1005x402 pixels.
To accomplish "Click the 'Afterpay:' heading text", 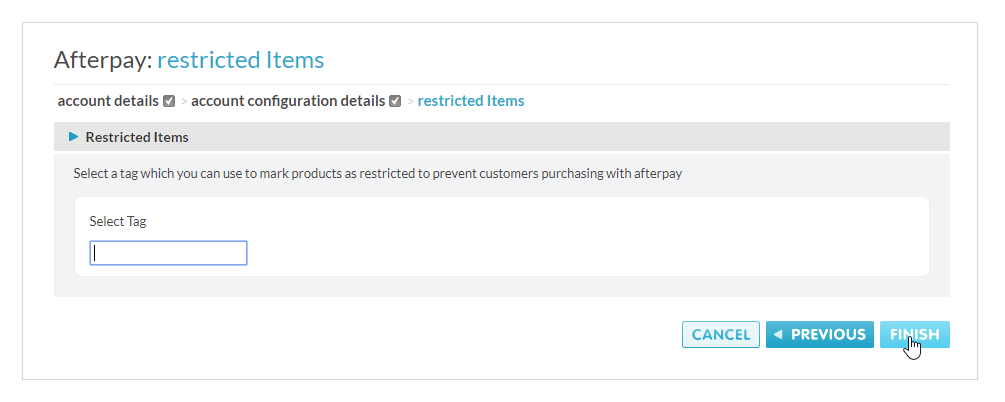I will tap(102, 59).
